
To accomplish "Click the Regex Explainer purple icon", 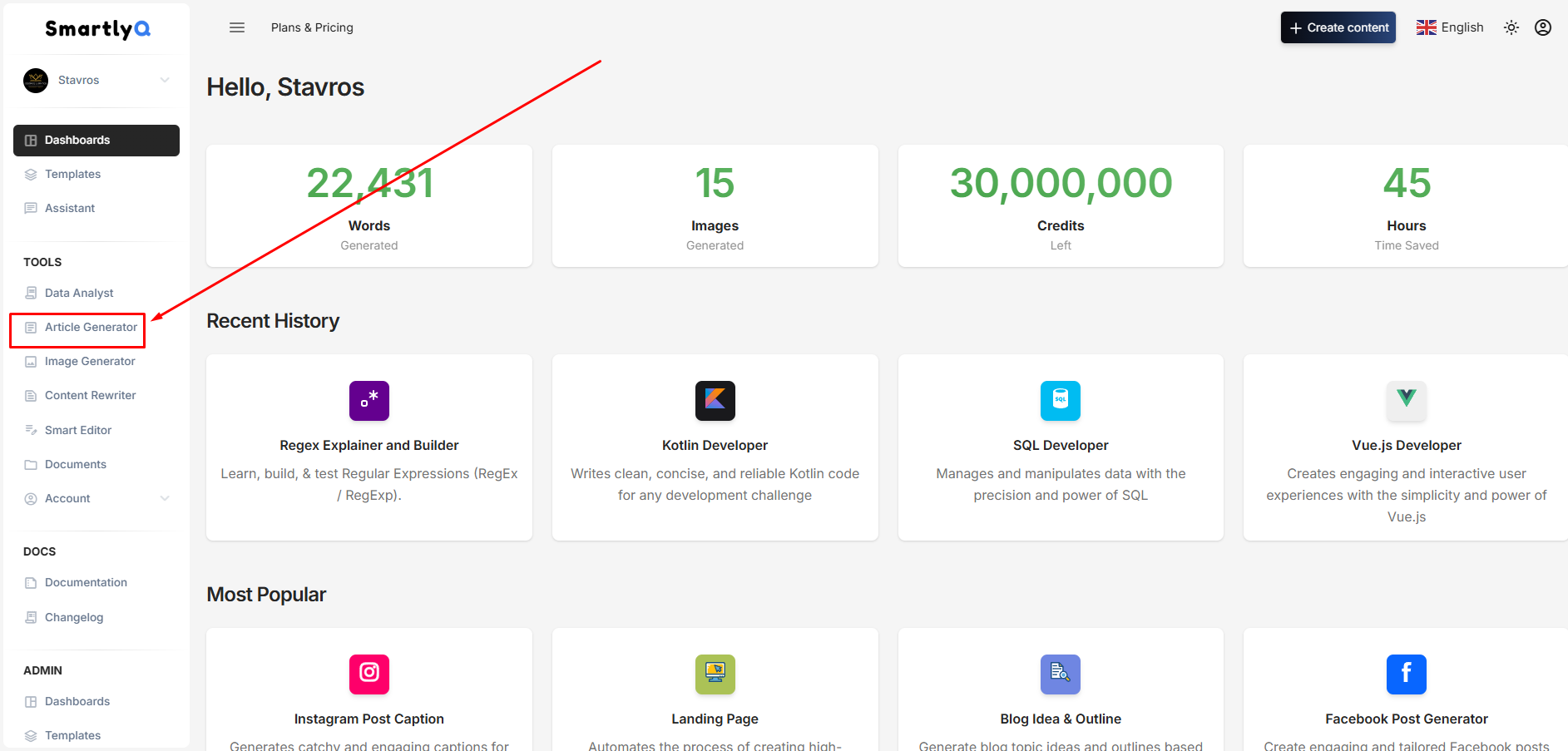I will point(369,401).
